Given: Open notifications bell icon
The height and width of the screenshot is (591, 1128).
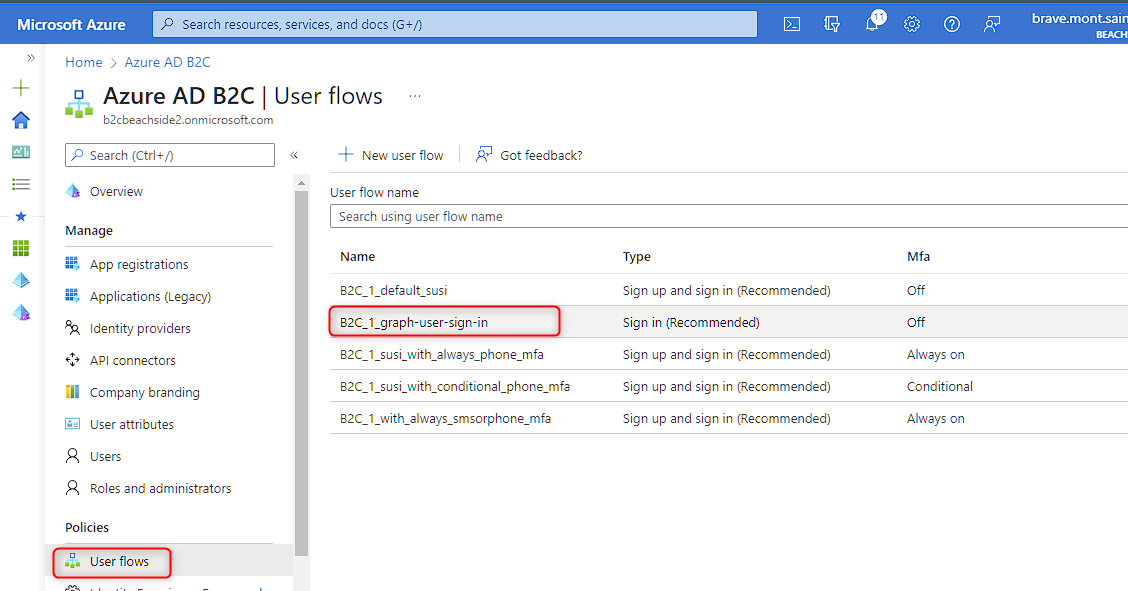Looking at the screenshot, I should tap(872, 24).
